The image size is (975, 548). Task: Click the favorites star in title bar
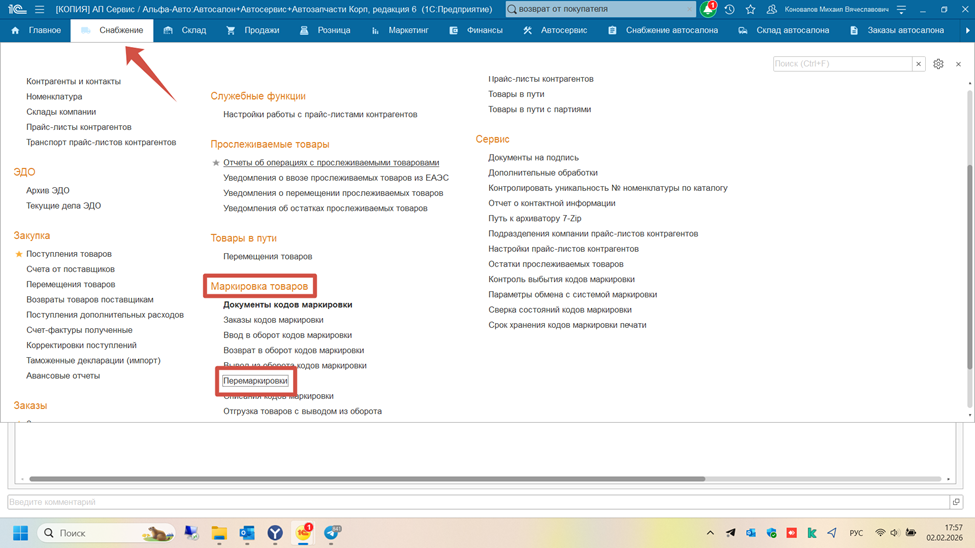point(750,9)
